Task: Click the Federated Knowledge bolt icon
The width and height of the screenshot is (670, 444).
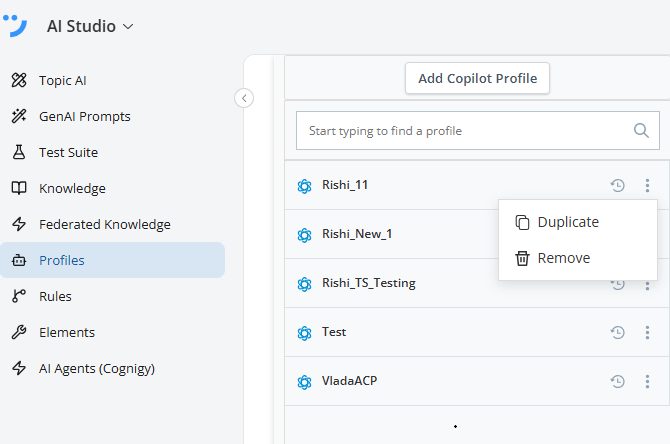Action: [x=19, y=224]
